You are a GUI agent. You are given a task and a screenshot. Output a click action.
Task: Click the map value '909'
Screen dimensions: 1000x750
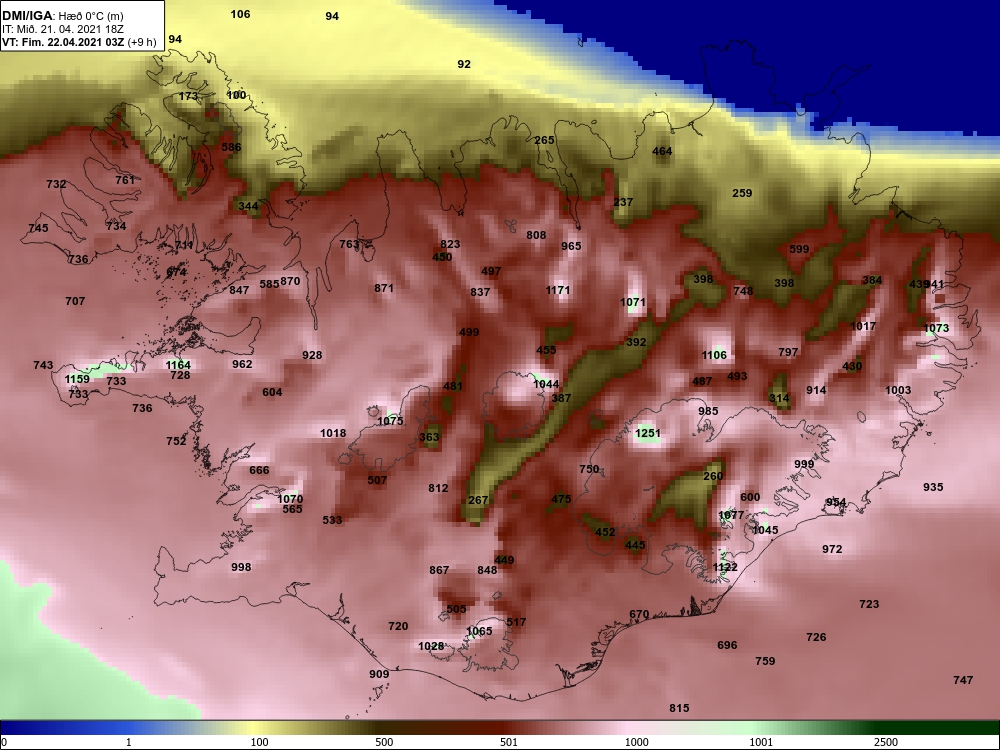(x=379, y=673)
